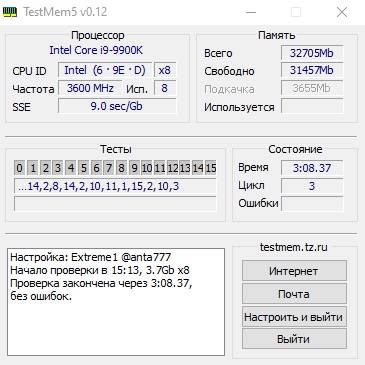The width and height of the screenshot is (365, 365).
Task: Open the Интернет button
Action: point(294,271)
